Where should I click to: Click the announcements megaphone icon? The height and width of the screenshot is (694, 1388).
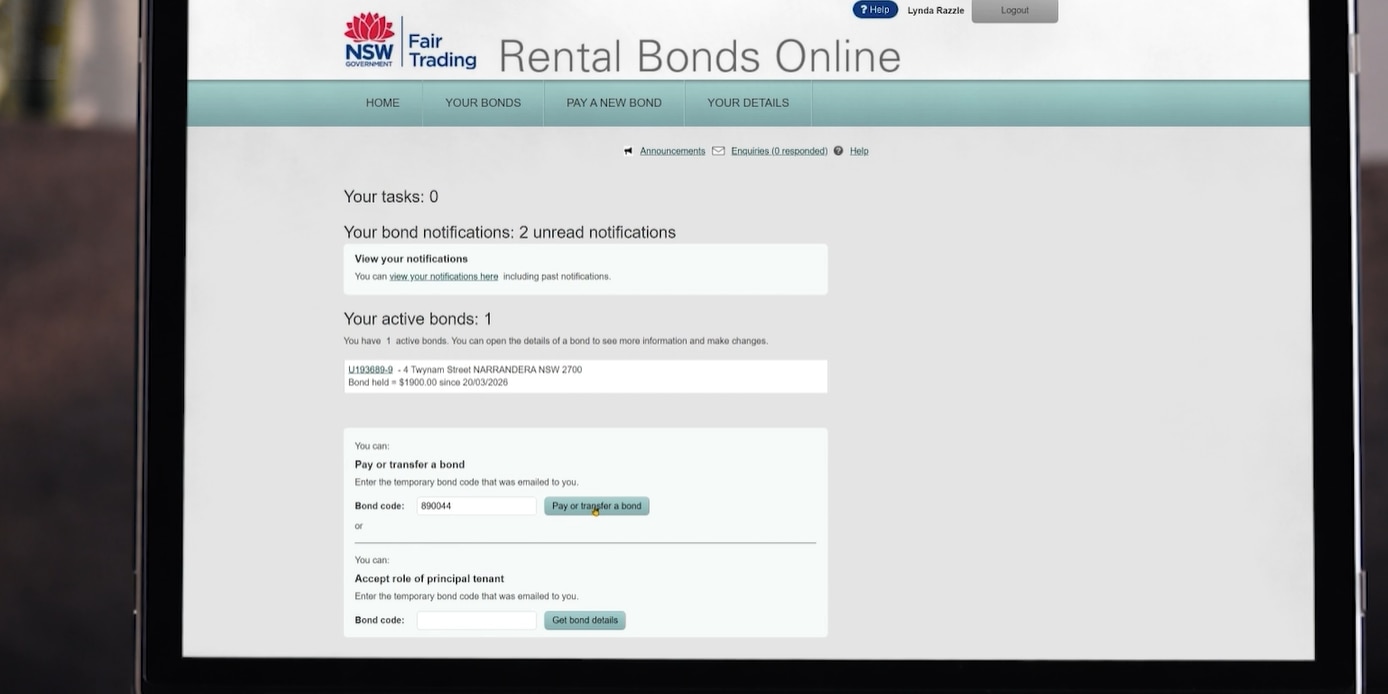click(x=628, y=150)
